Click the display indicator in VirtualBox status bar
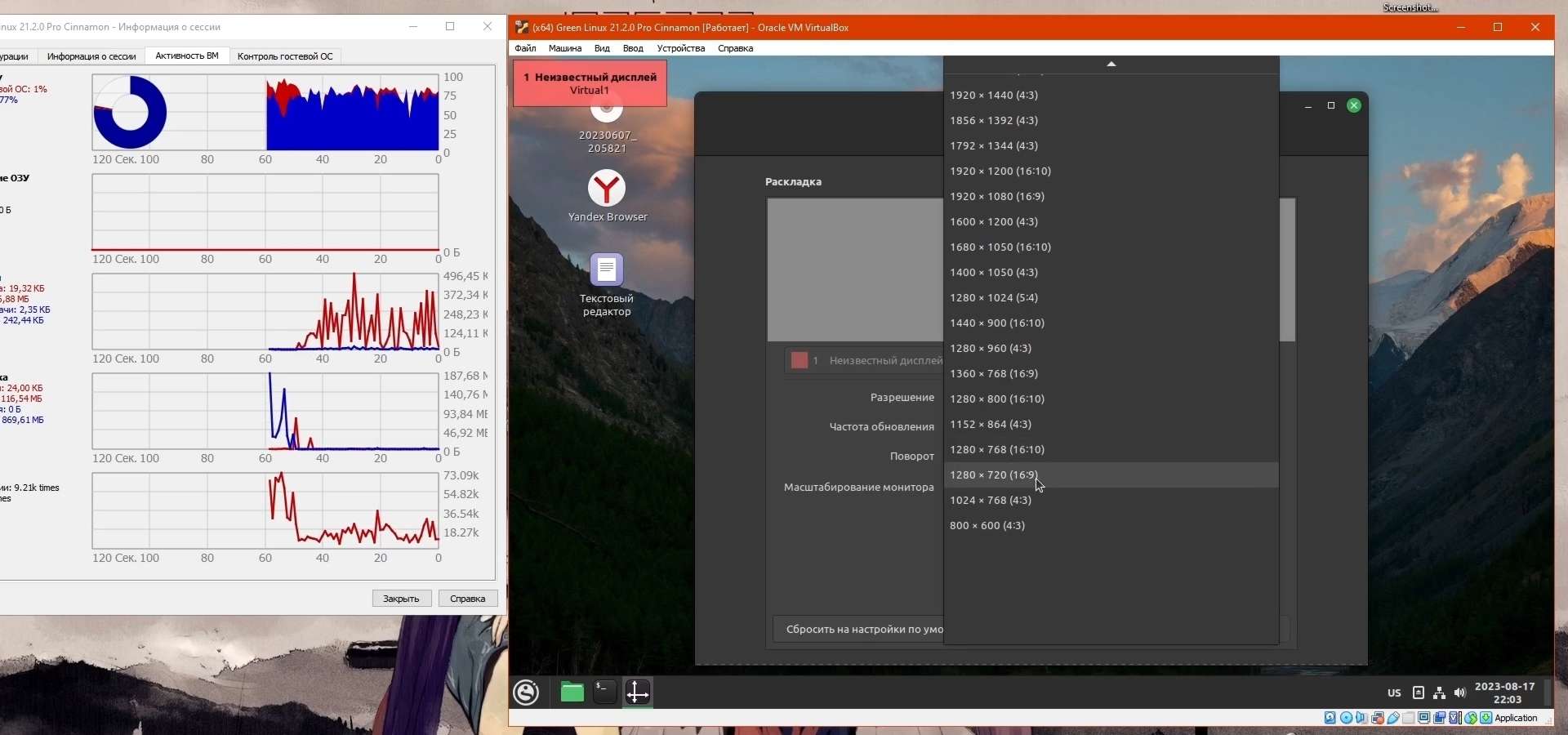1568x735 pixels. (1424, 718)
